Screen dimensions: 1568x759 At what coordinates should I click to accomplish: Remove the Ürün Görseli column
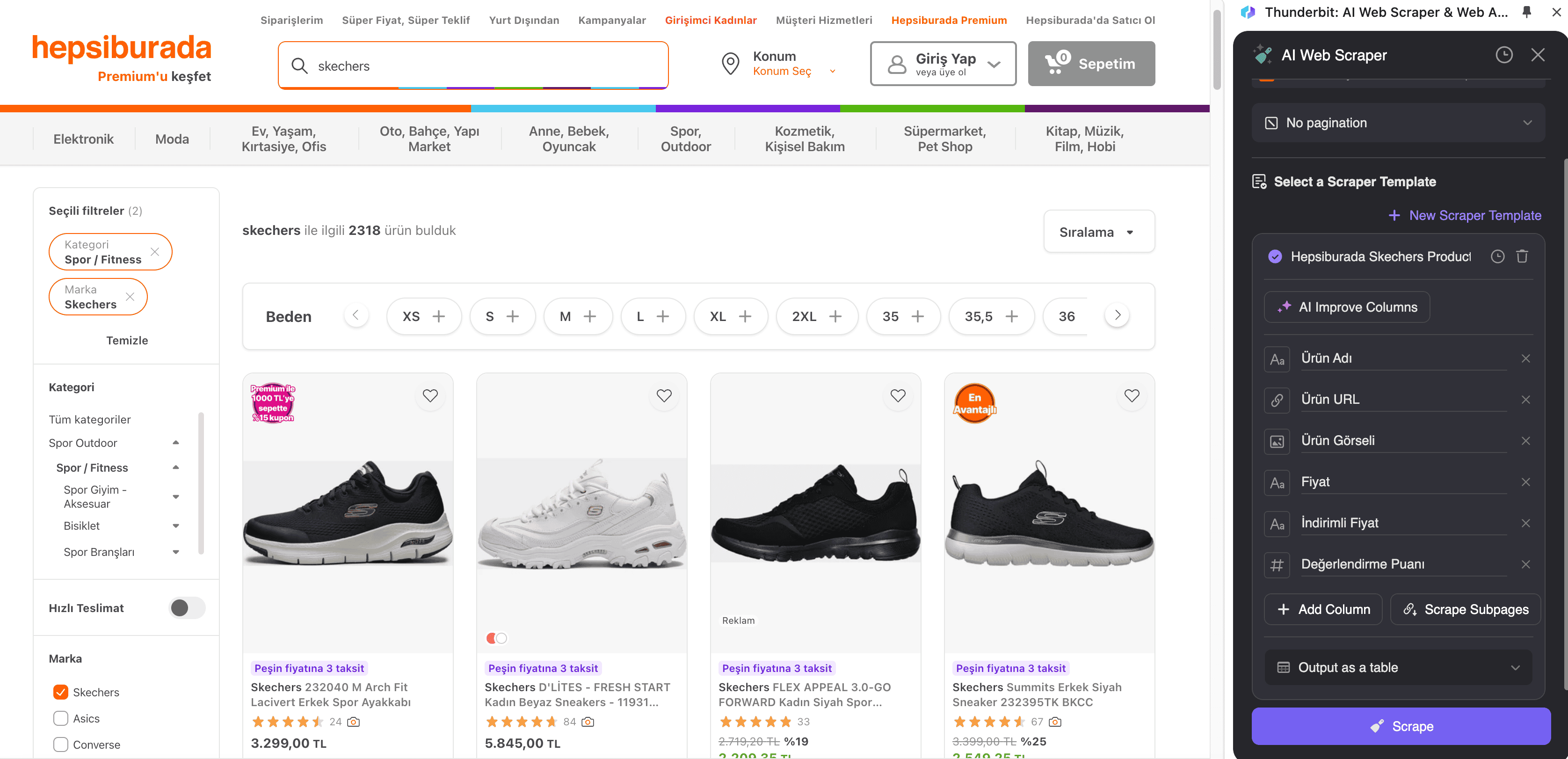pyautogui.click(x=1525, y=441)
